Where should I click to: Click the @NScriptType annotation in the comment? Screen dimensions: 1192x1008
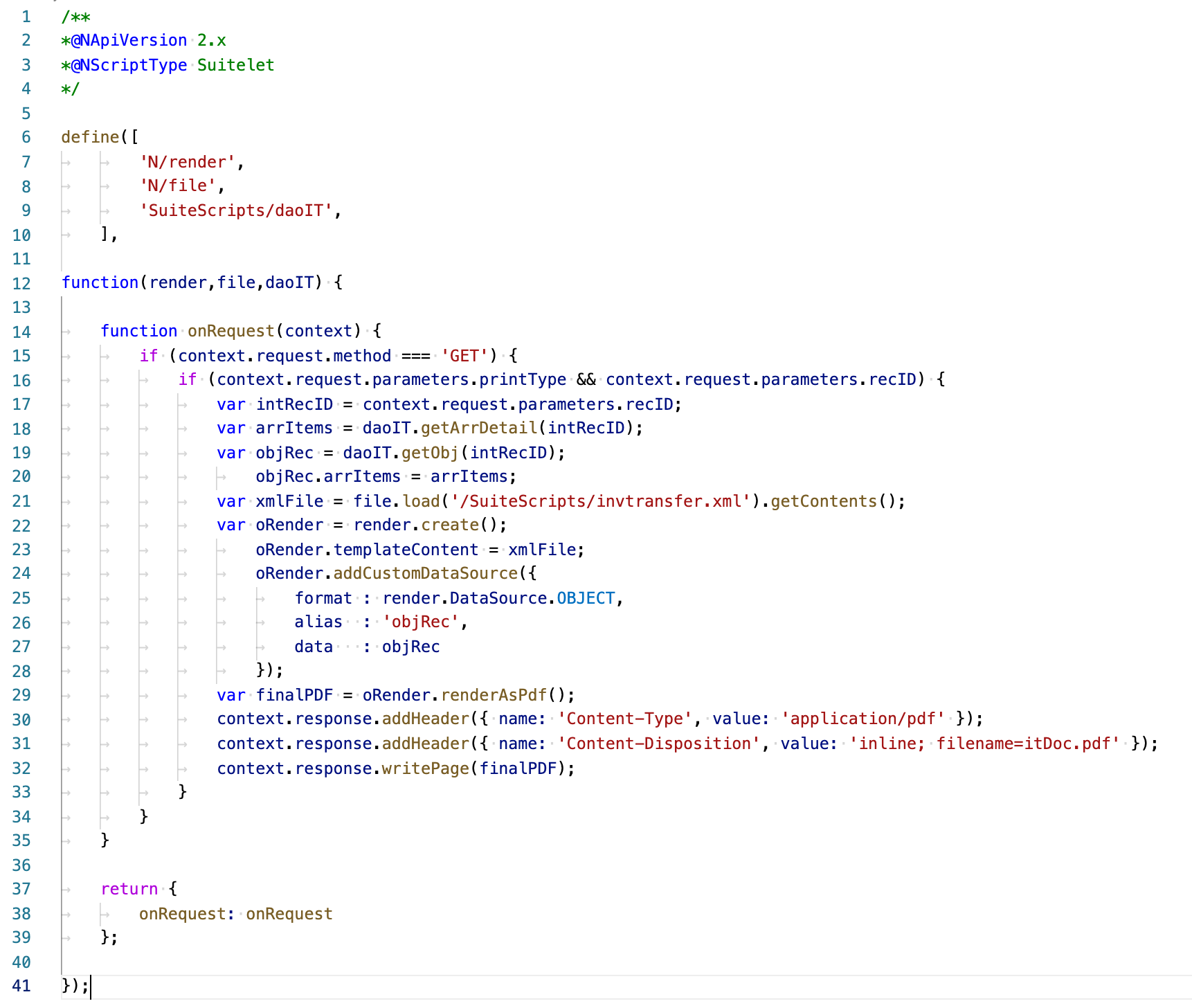pyautogui.click(x=129, y=65)
